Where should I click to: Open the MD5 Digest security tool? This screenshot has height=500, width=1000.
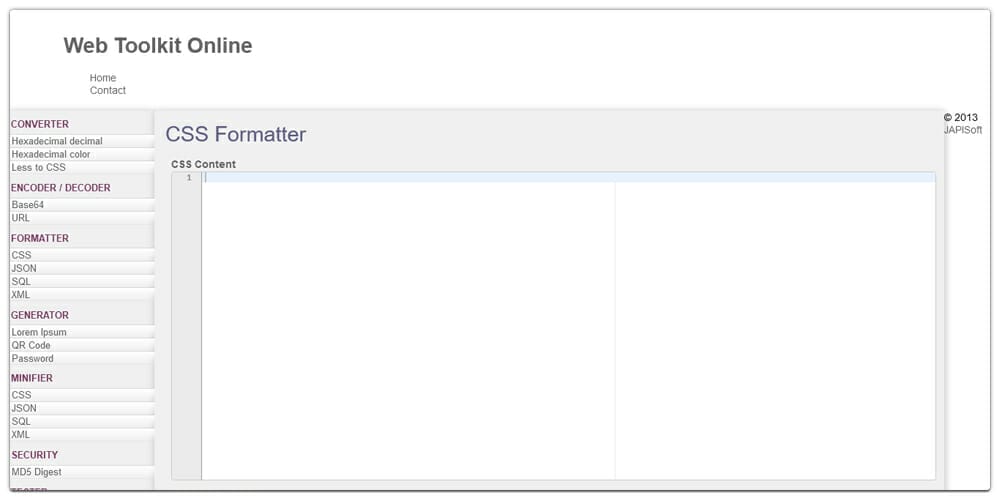pos(36,472)
